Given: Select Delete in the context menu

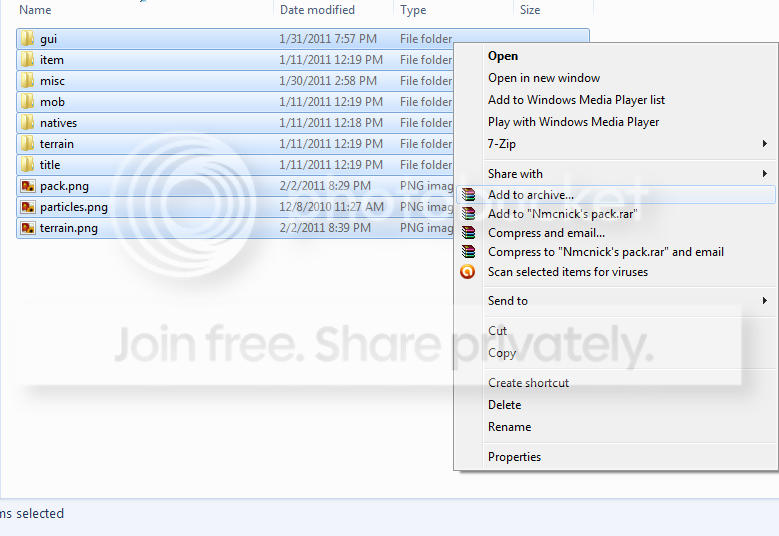Looking at the screenshot, I should coord(504,405).
